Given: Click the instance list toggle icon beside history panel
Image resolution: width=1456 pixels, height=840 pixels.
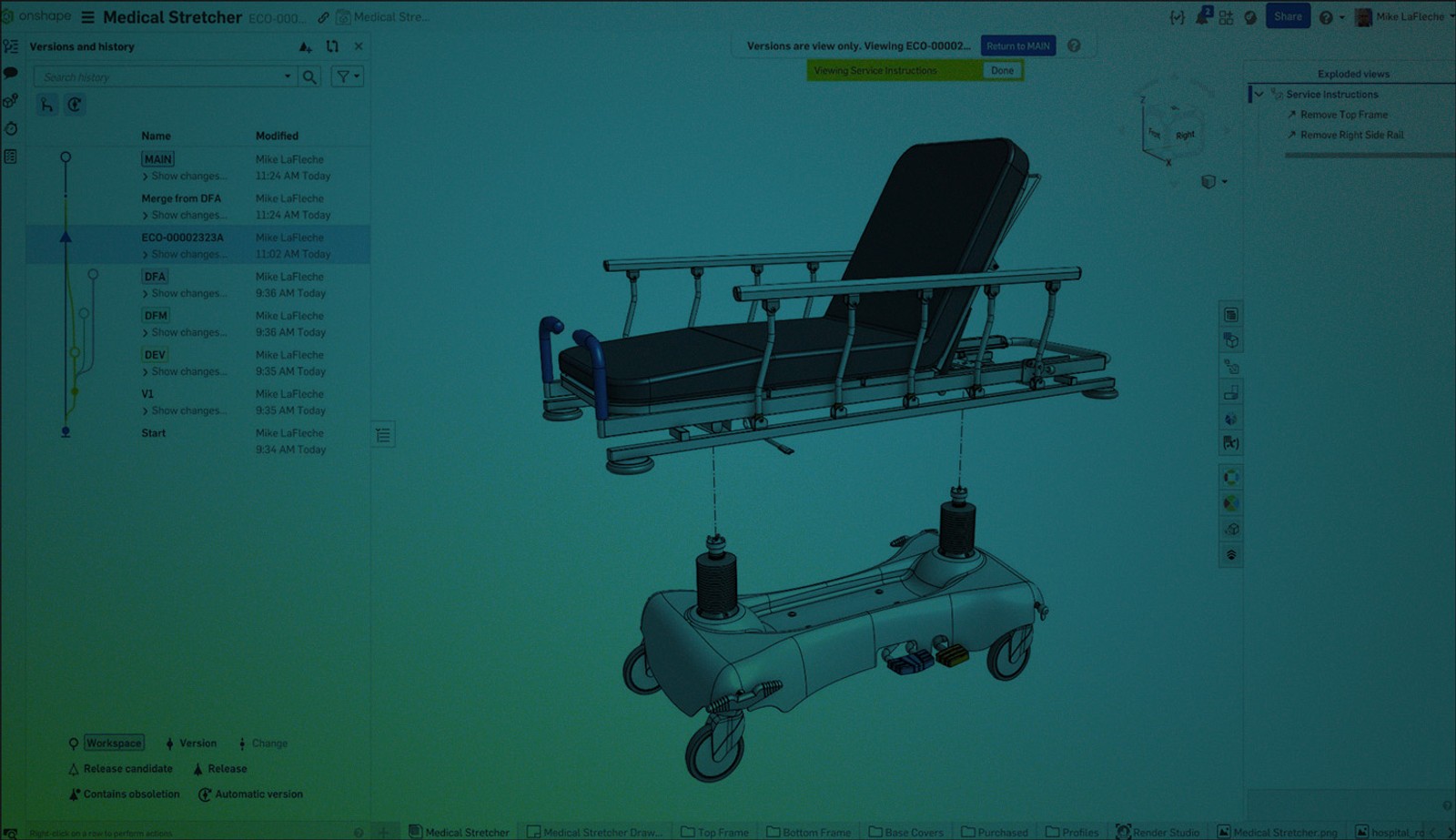Looking at the screenshot, I should 383,435.
